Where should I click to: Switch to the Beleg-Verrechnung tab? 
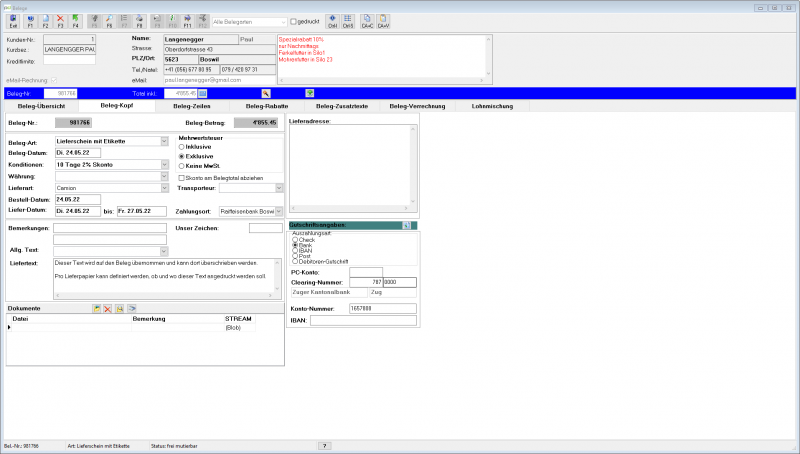pos(417,106)
